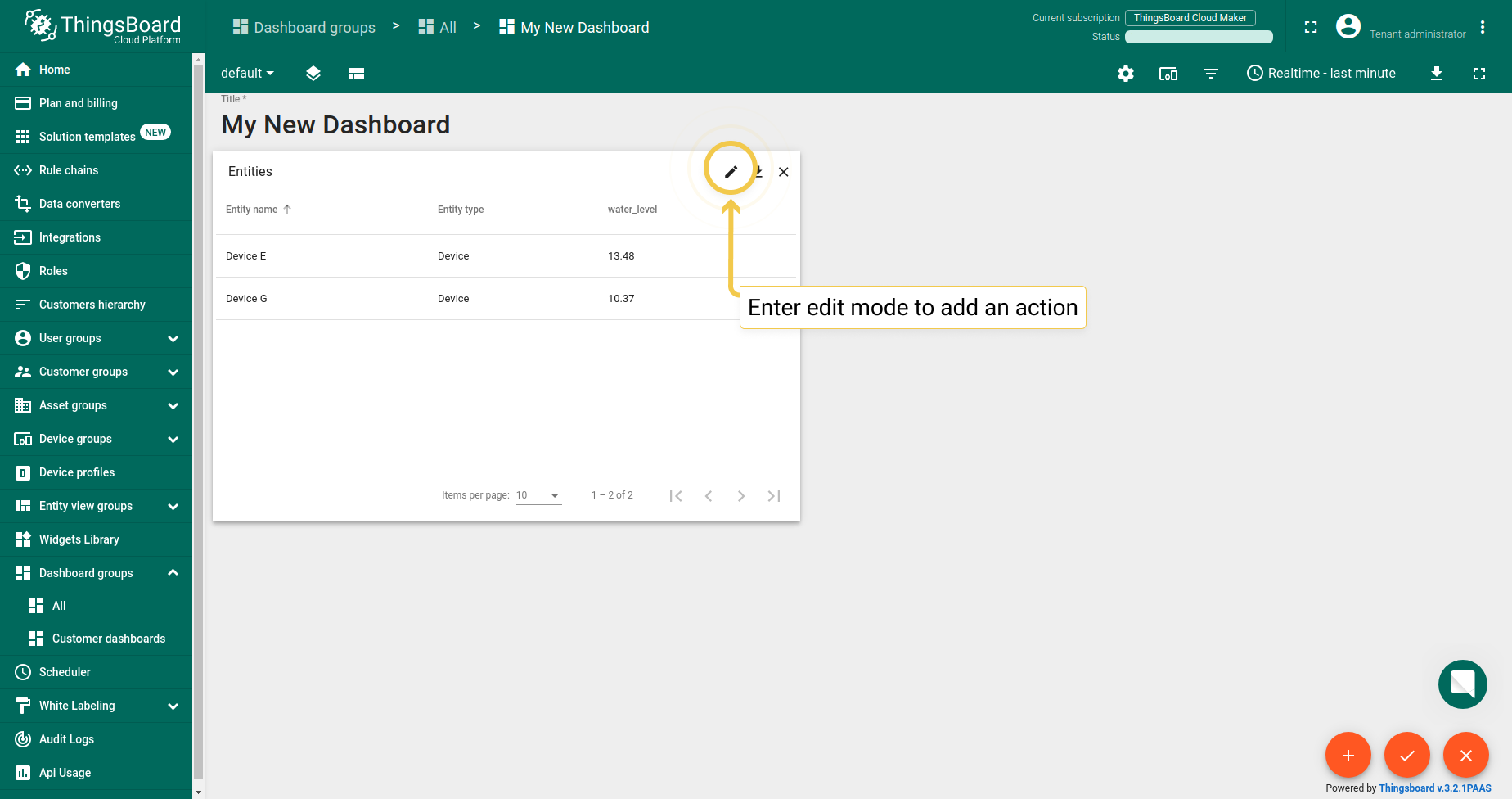Sort table by Entity name column
1512x799 pixels.
(x=252, y=210)
